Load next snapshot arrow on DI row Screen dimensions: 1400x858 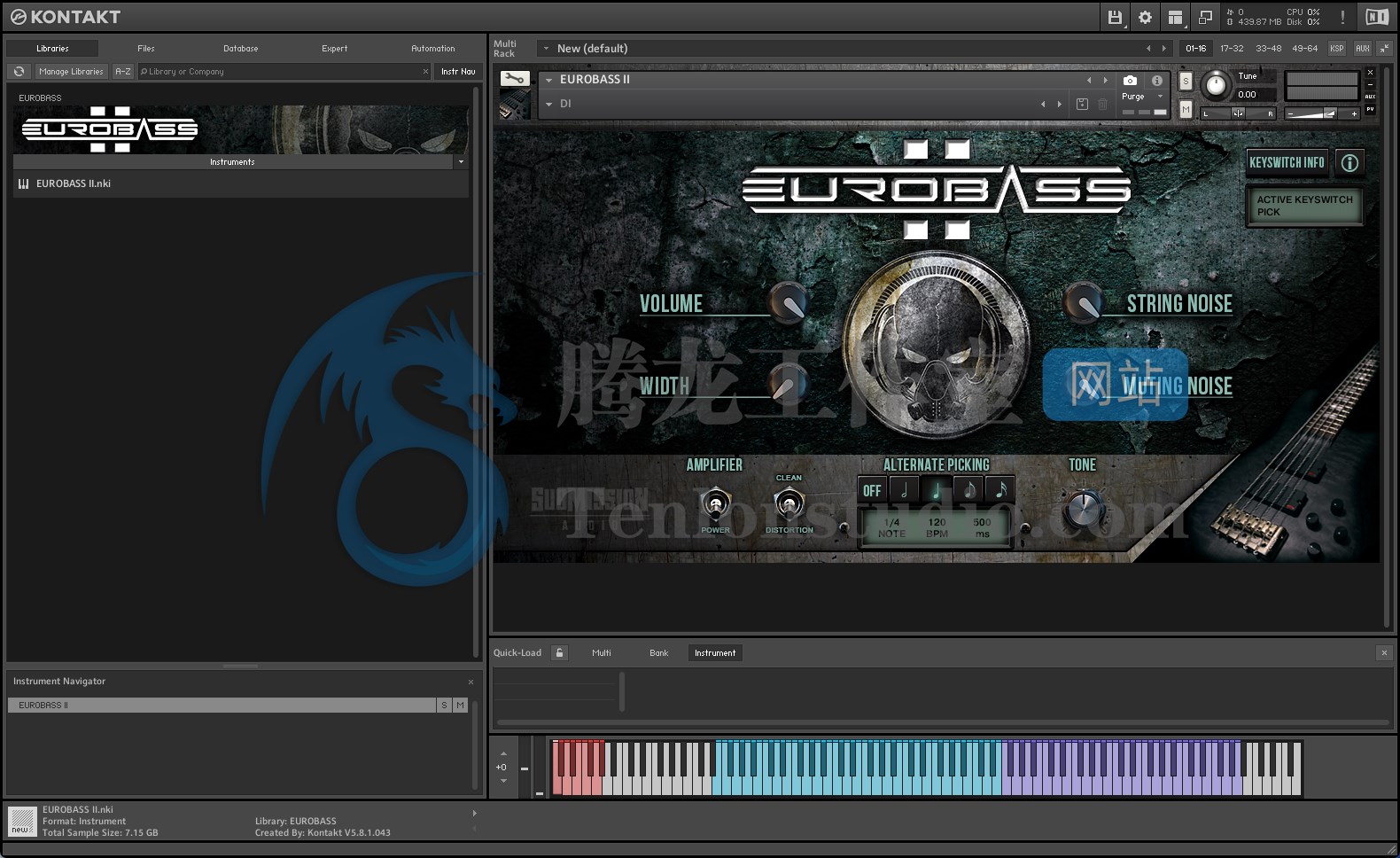click(x=1059, y=105)
